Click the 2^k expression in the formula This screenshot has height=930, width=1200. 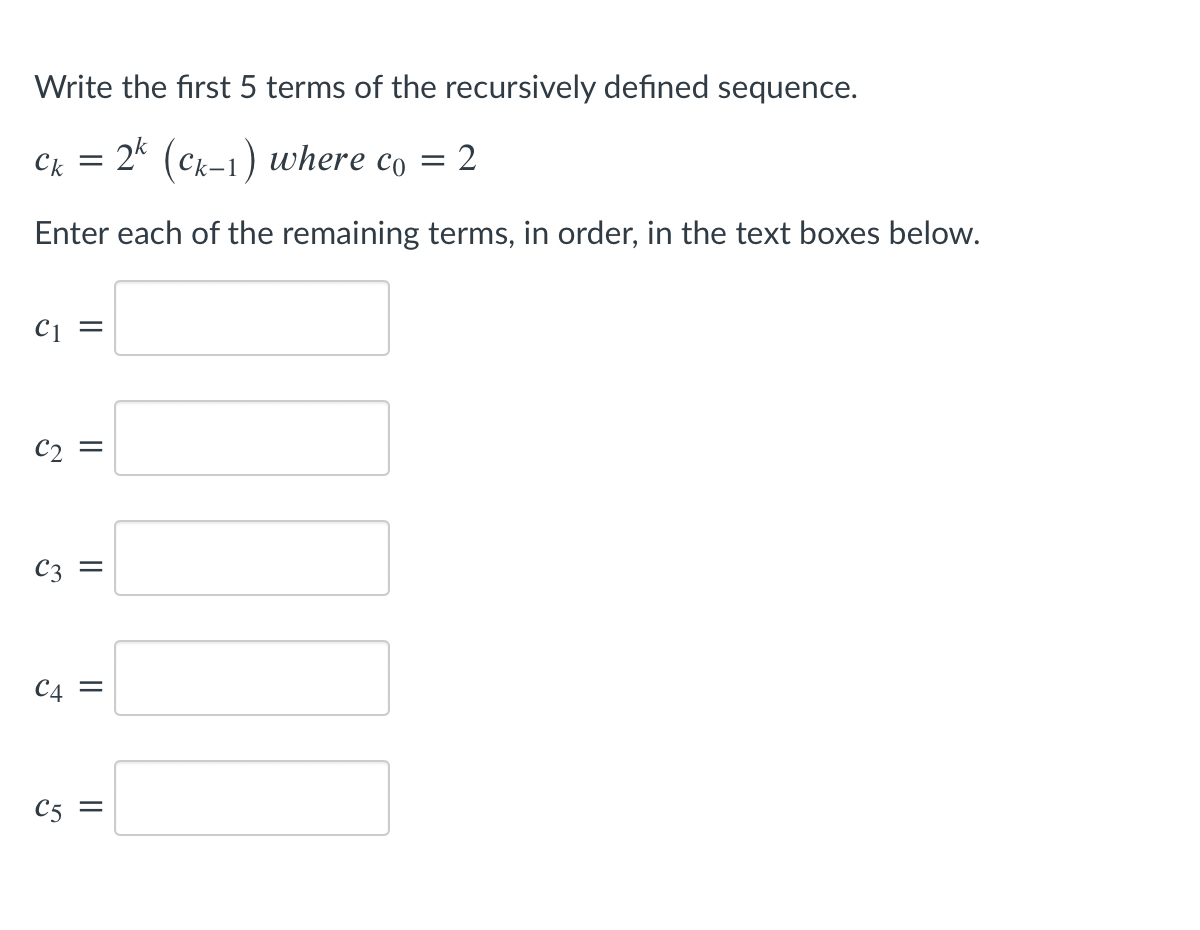pyautogui.click(x=130, y=156)
